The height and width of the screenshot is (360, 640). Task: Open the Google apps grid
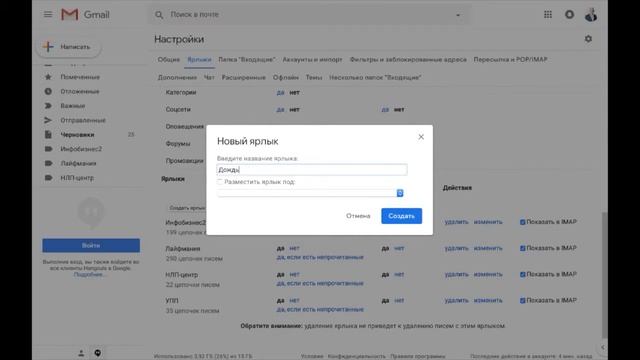548,15
